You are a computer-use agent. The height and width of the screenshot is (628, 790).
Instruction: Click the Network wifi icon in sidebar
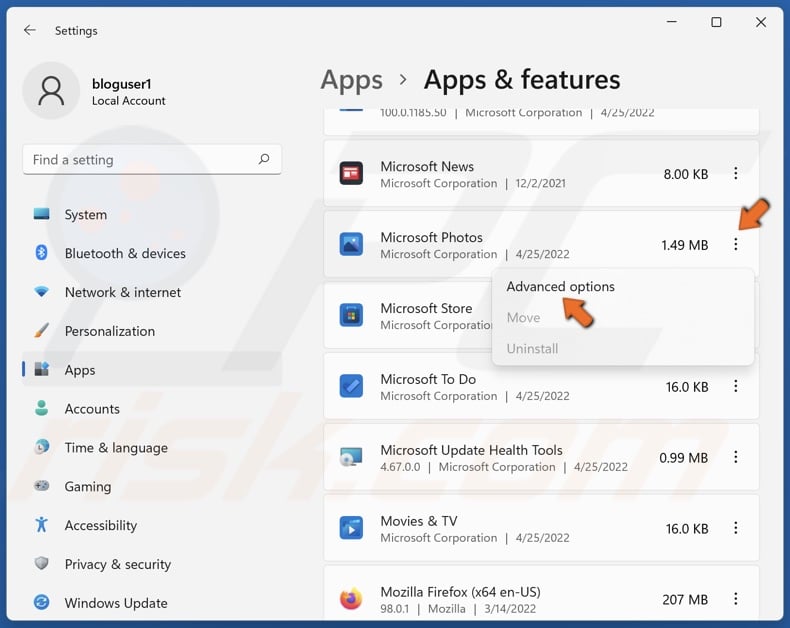[x=41, y=291]
